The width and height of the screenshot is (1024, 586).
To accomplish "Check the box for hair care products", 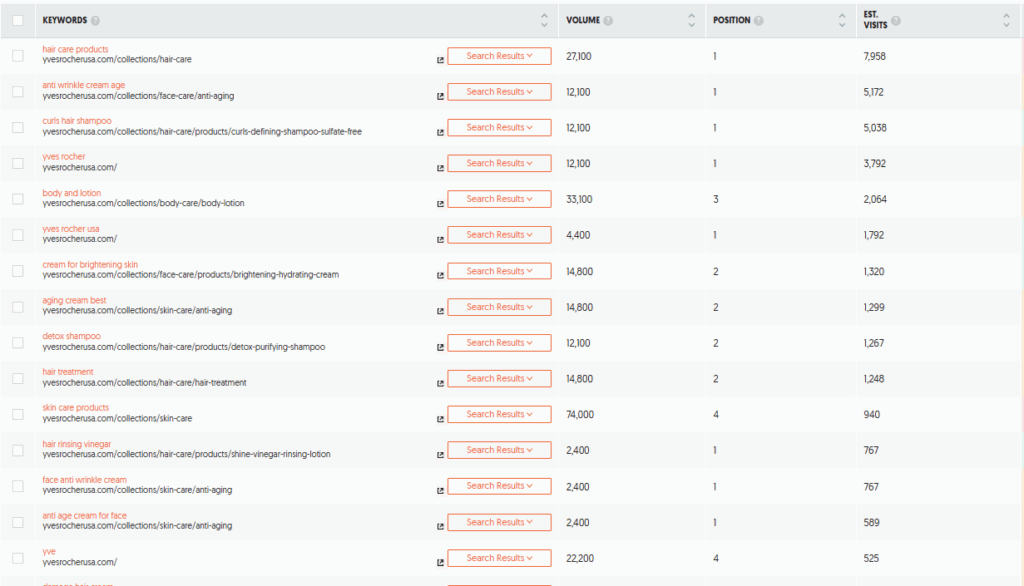I will (x=18, y=56).
